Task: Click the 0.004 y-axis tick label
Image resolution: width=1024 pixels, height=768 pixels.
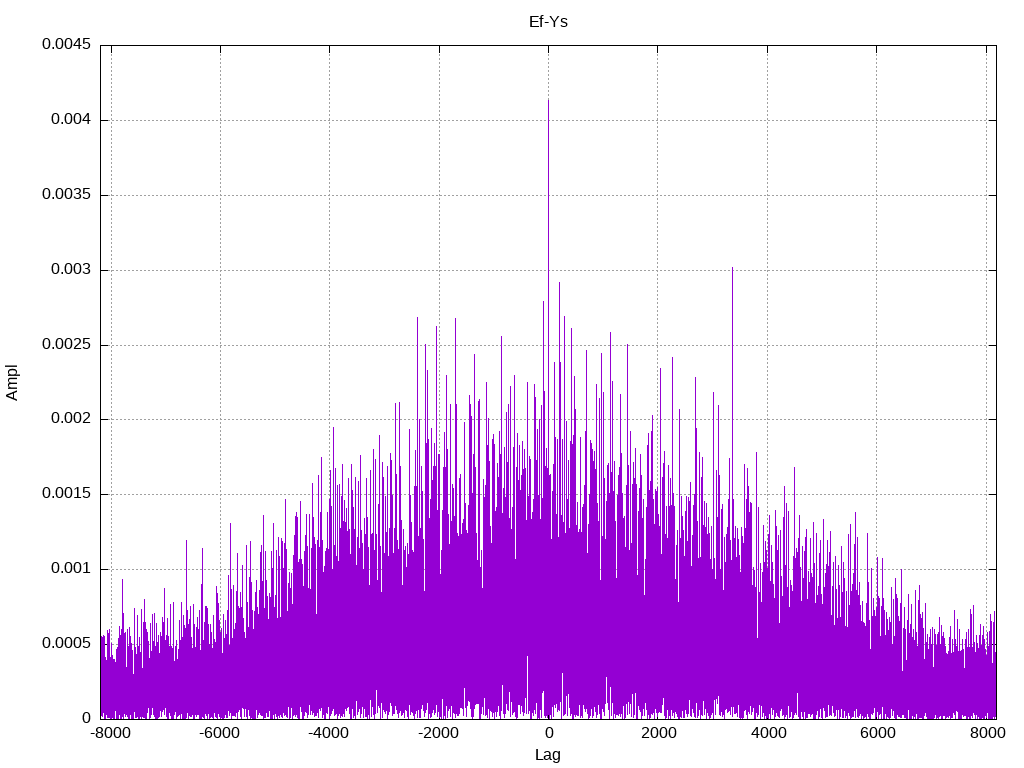Action: (x=71, y=120)
